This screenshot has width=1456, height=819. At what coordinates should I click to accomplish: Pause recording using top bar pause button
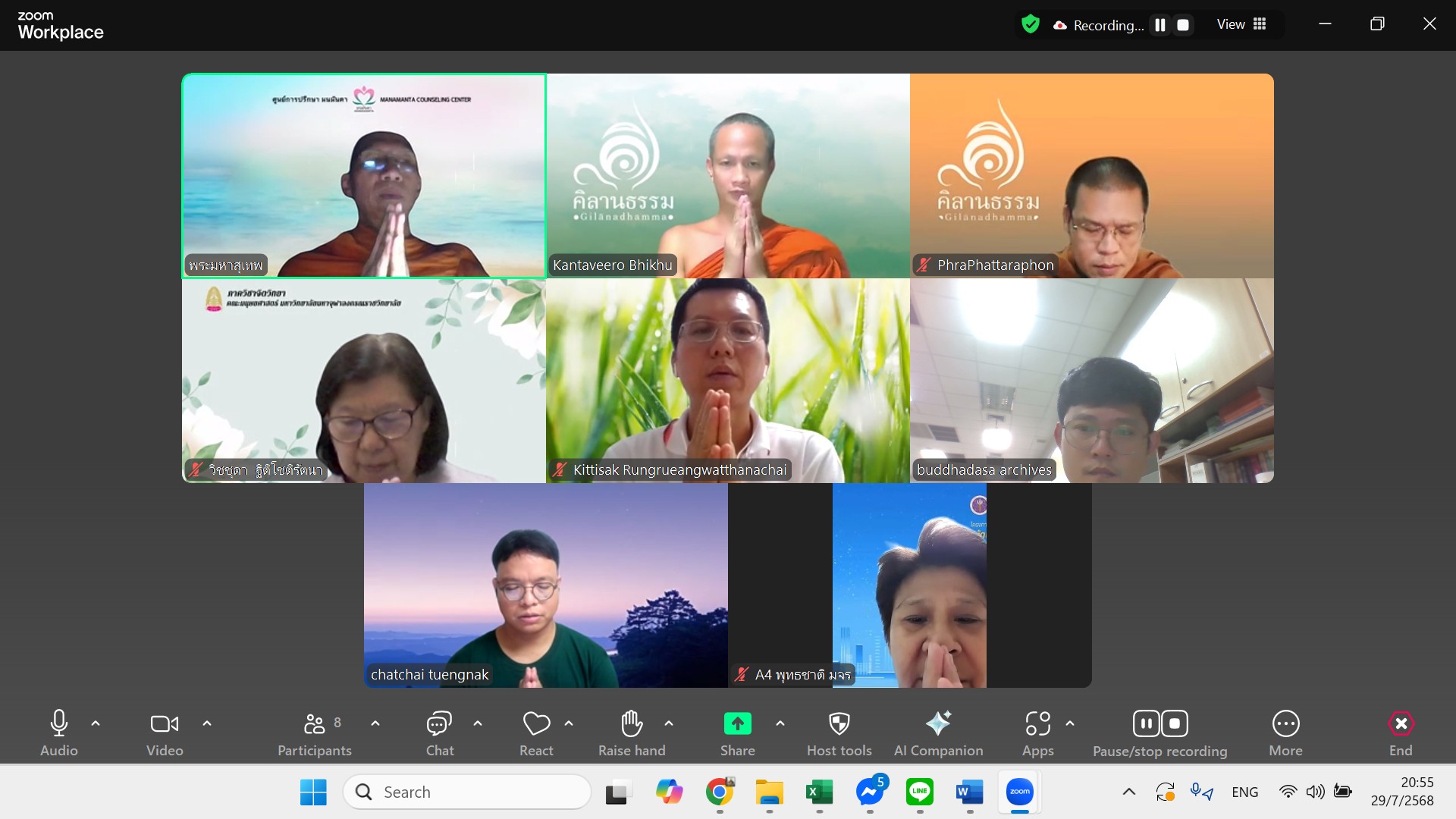pyautogui.click(x=1159, y=25)
